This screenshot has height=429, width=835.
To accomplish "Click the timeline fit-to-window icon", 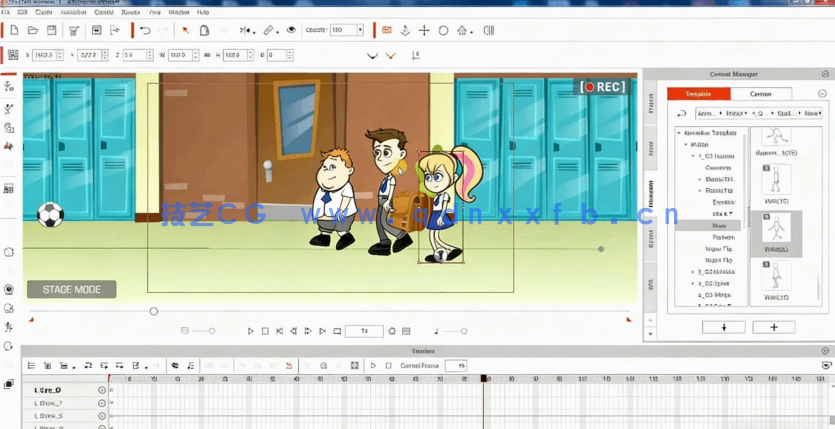I will (x=354, y=366).
